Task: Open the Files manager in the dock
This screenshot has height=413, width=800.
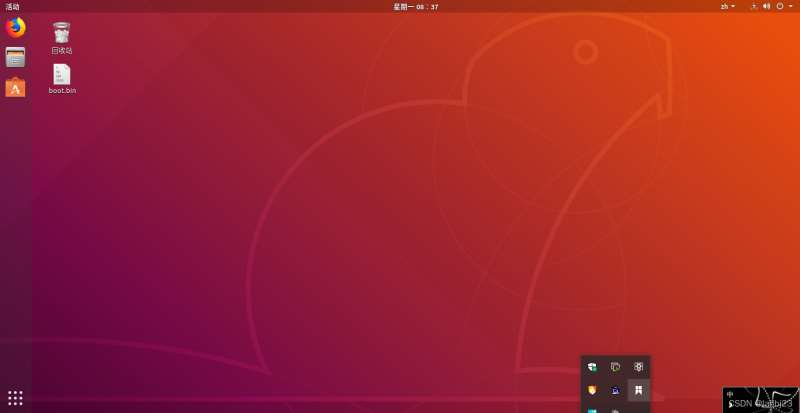Action: [x=15, y=57]
